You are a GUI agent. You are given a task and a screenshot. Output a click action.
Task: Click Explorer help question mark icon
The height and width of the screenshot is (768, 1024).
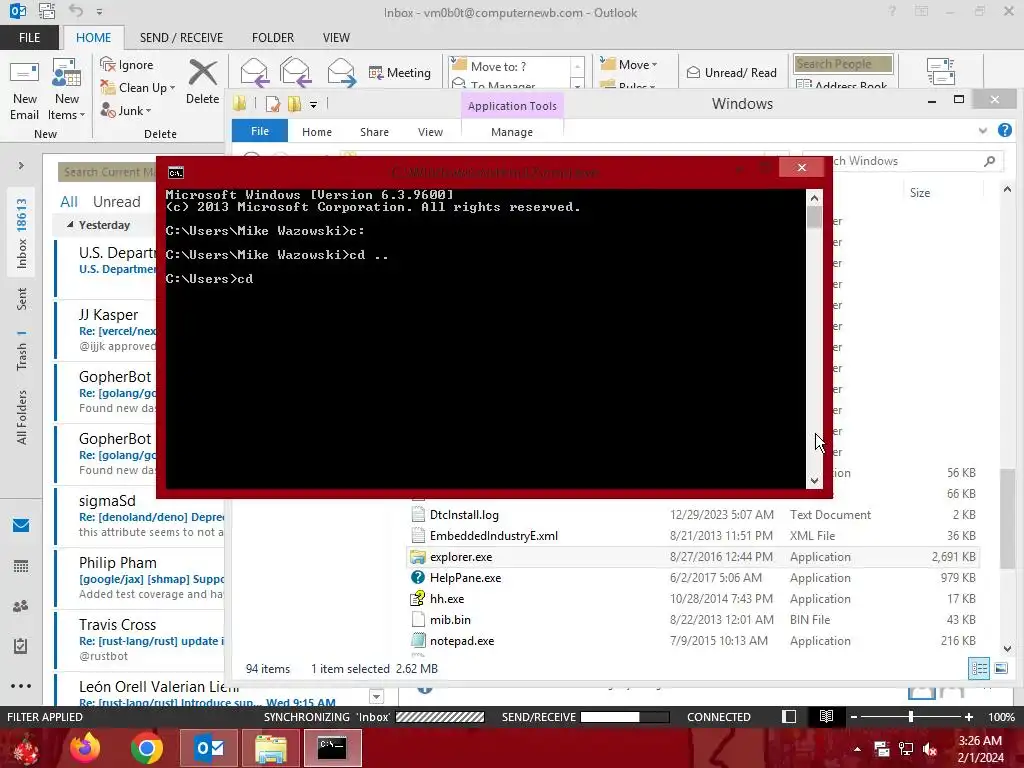[x=1004, y=131]
